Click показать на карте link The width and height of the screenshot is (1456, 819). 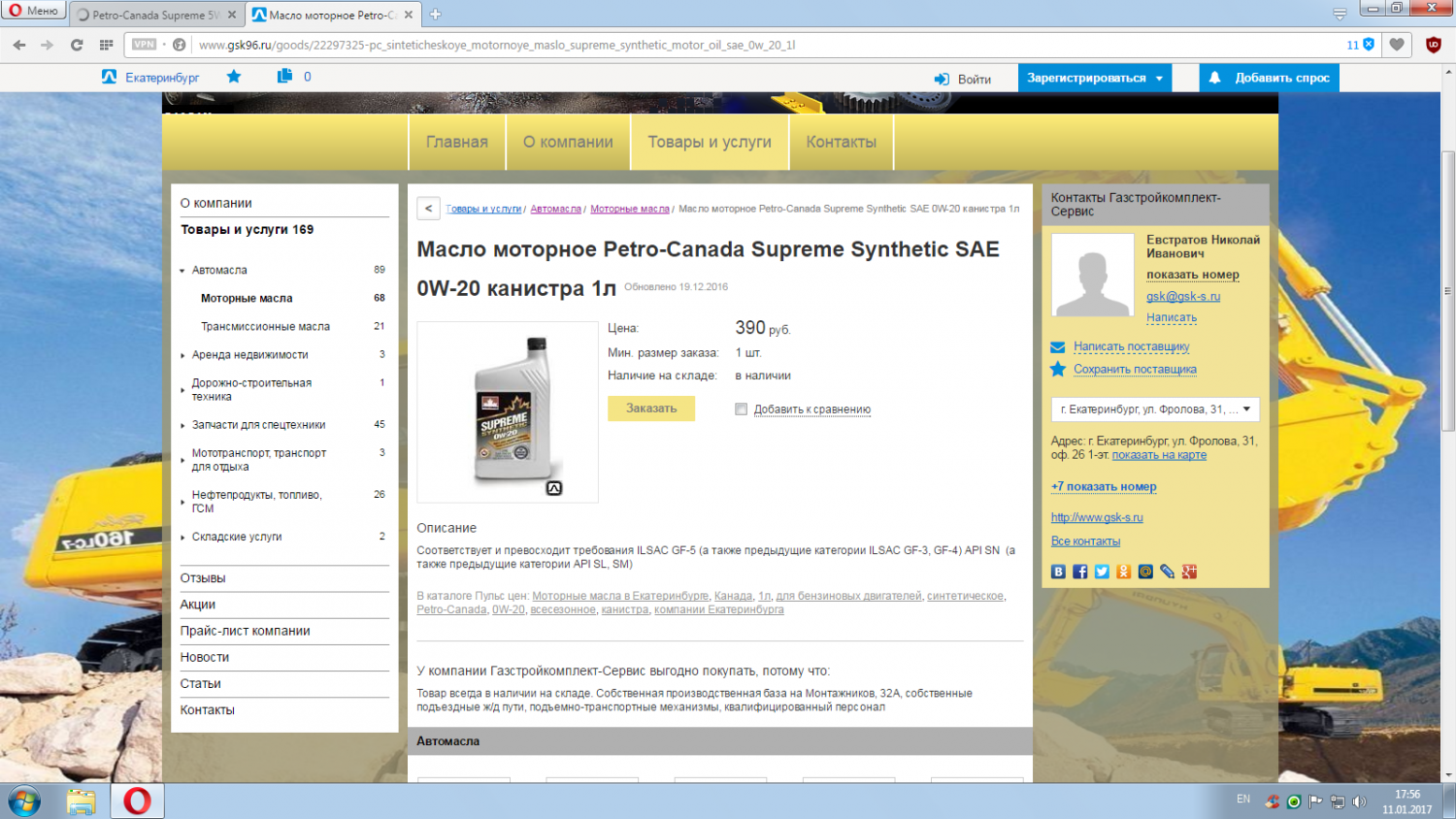pyautogui.click(x=1159, y=454)
